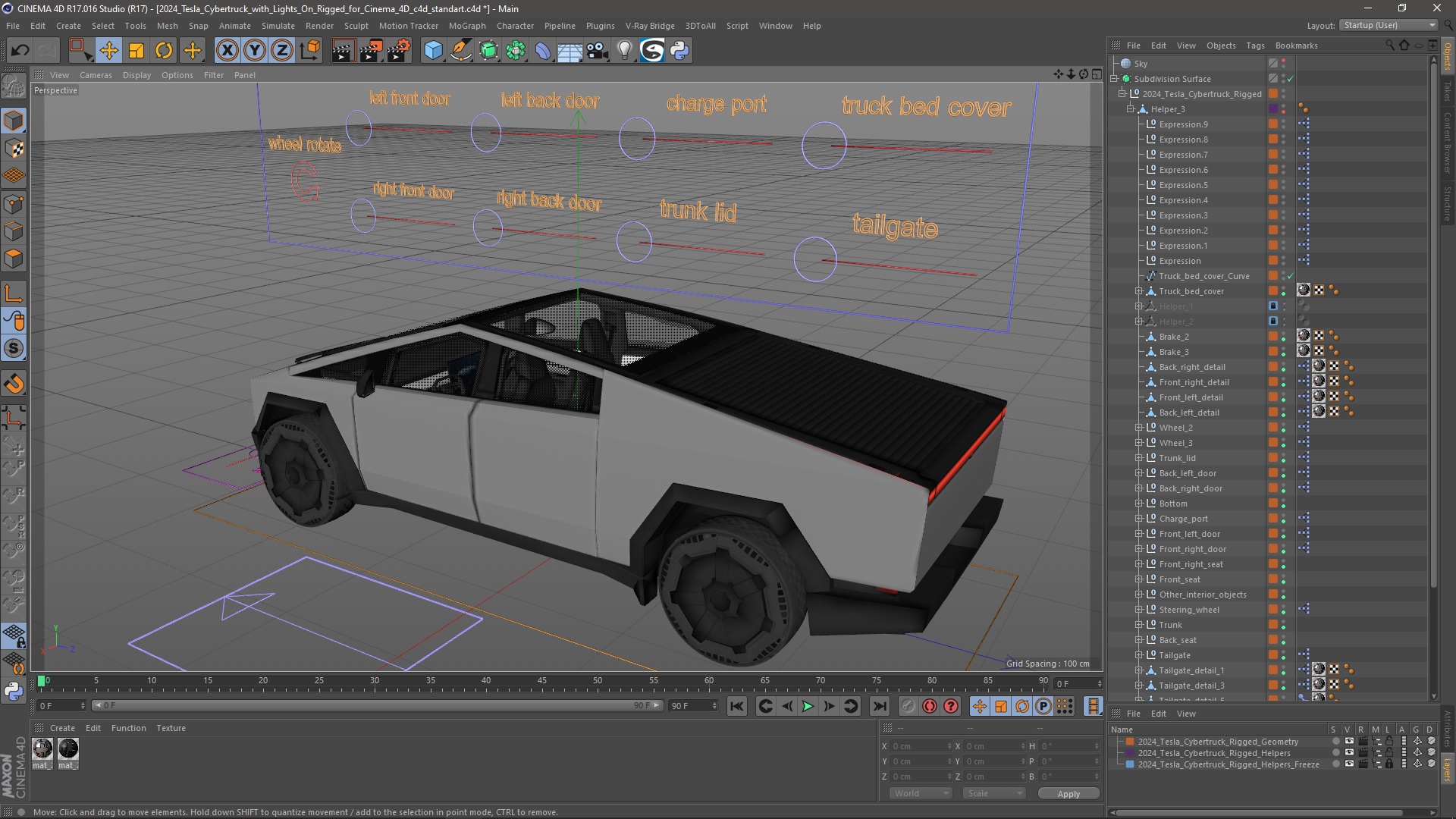Expand the Tailgate object node

point(1139,655)
